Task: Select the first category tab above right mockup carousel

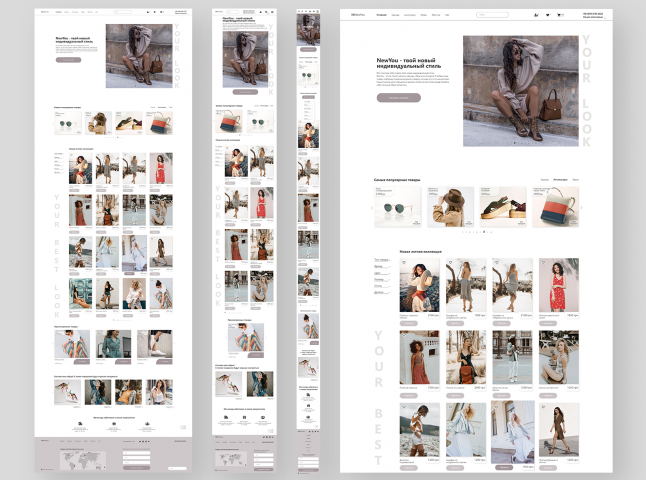Action: (x=545, y=180)
